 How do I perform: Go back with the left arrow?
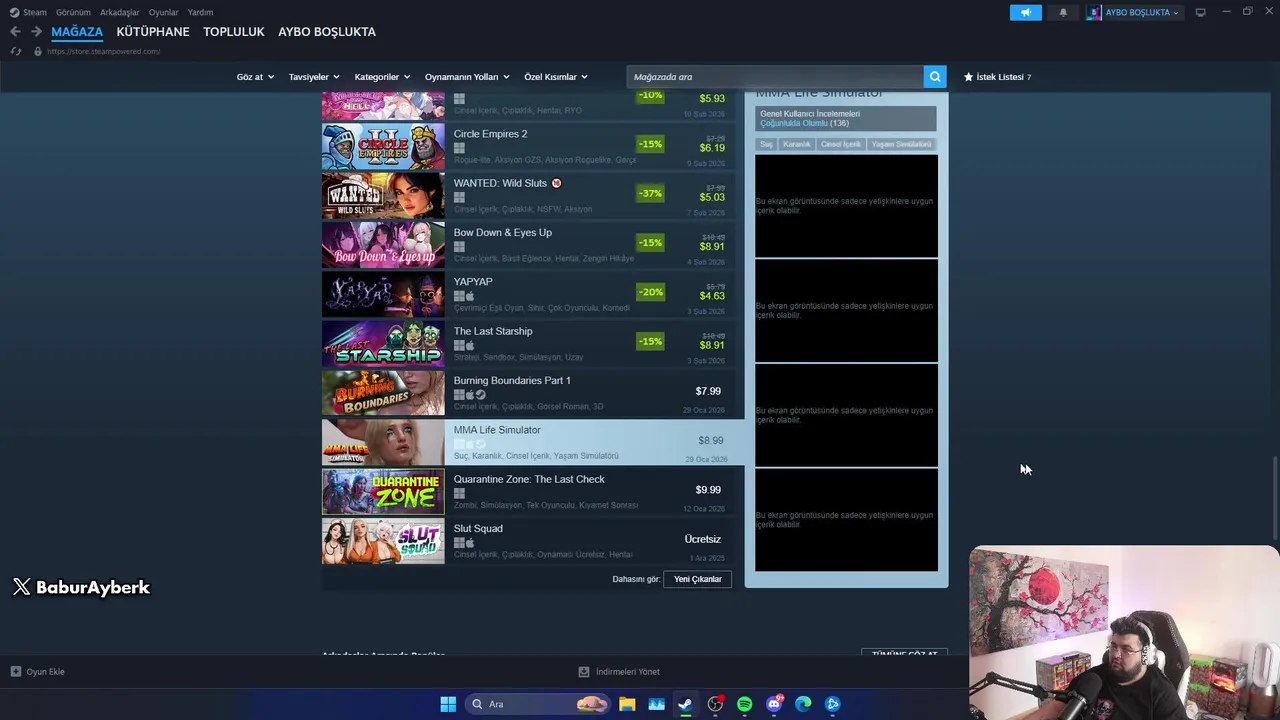coord(15,31)
